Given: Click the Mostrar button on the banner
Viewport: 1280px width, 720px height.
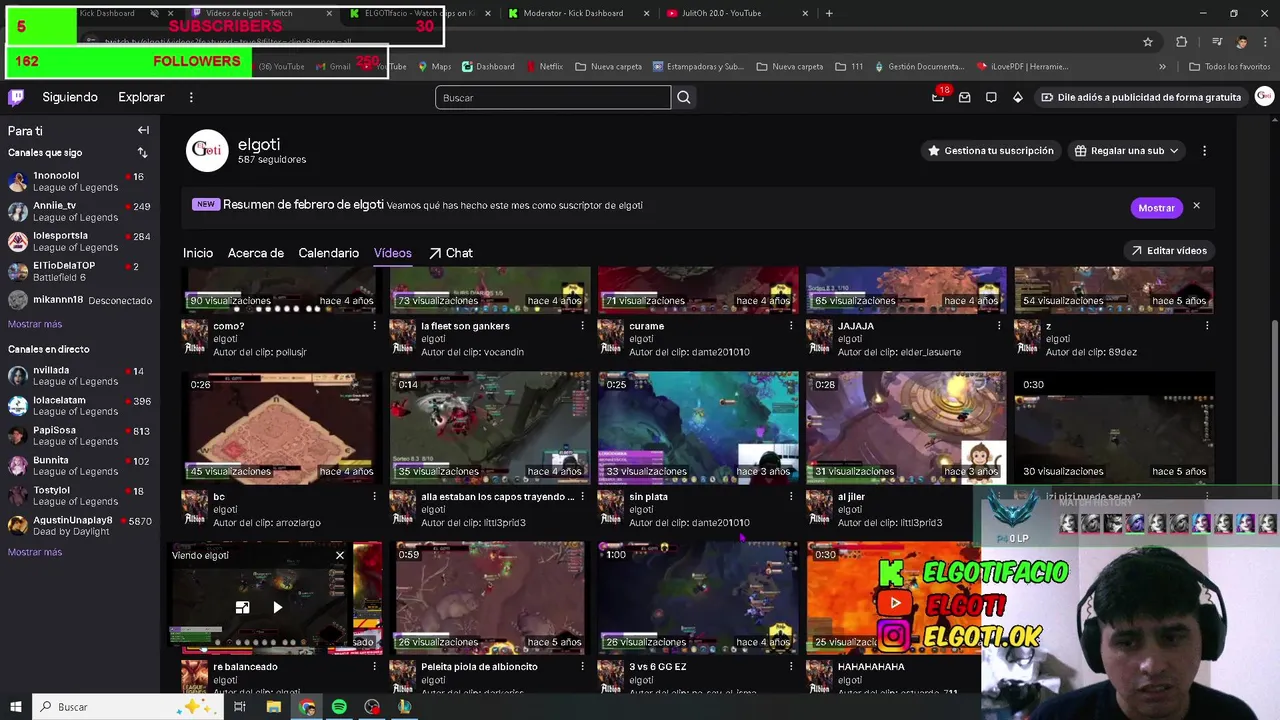Looking at the screenshot, I should tap(1156, 207).
